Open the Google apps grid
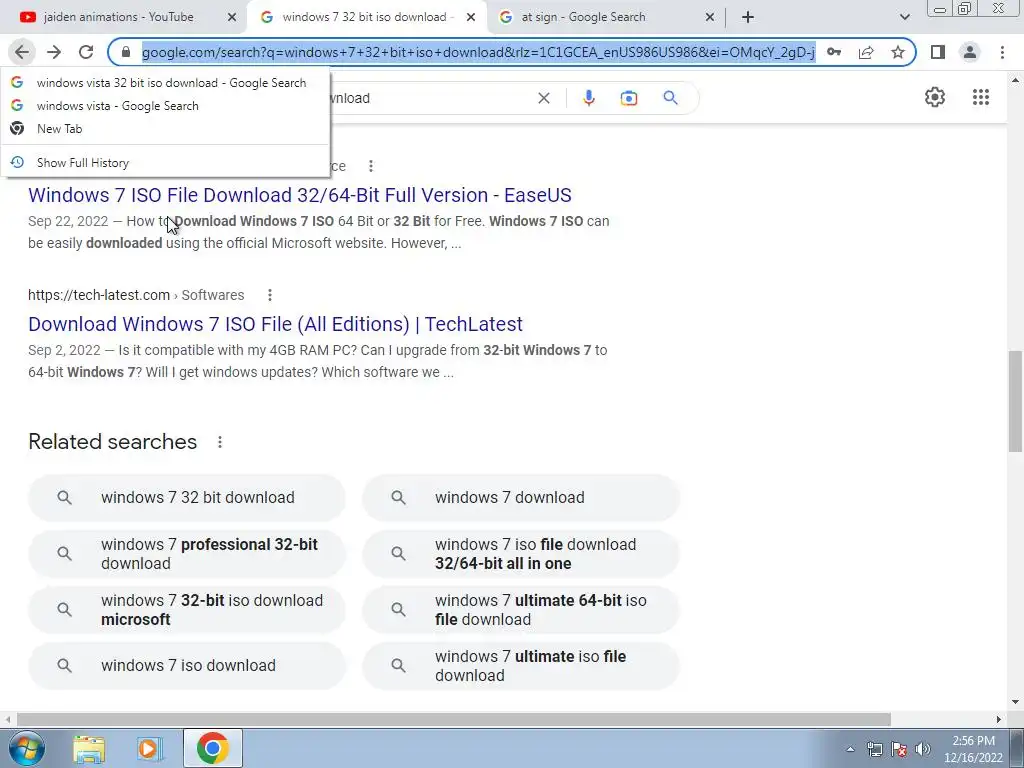The width and height of the screenshot is (1024, 768). tap(980, 97)
